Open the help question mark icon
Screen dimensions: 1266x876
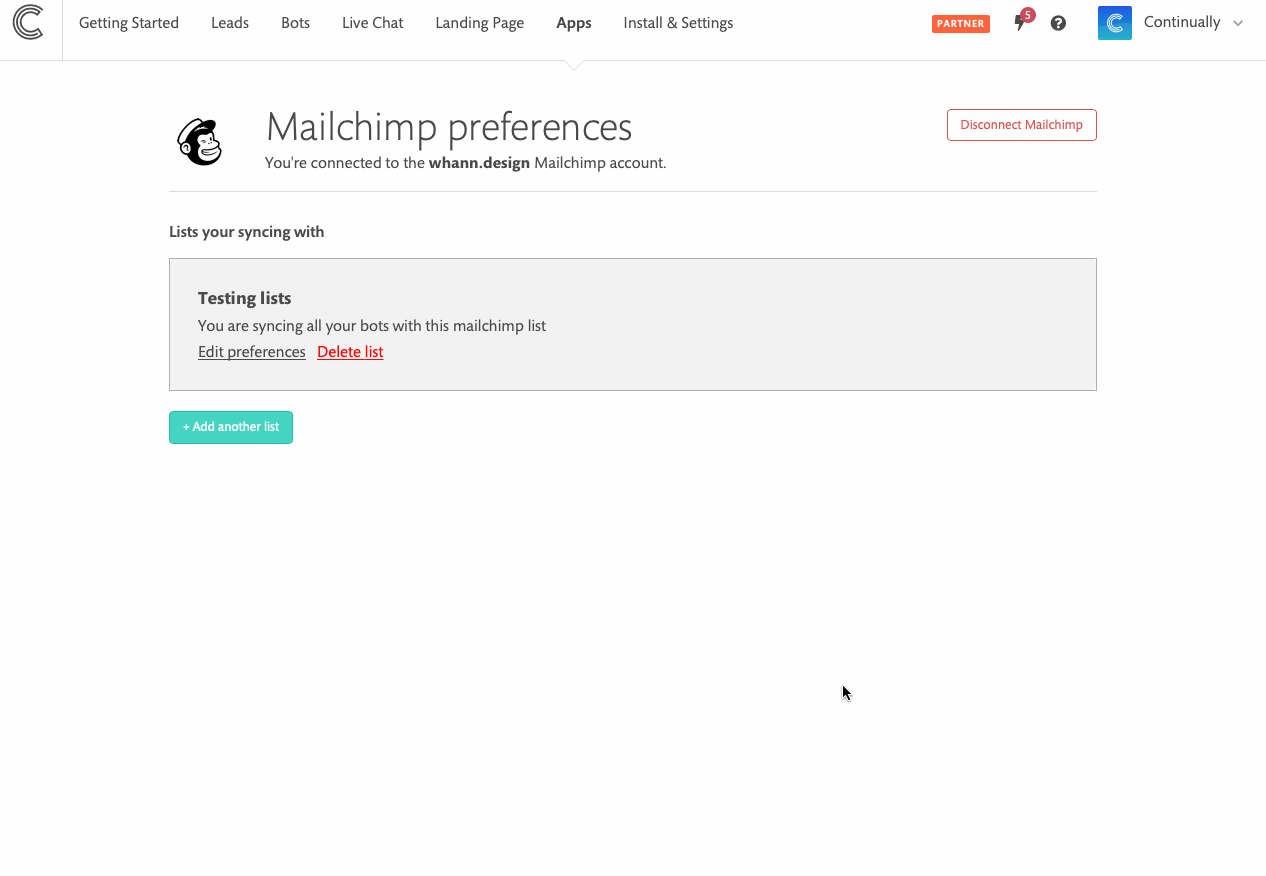tap(1058, 23)
